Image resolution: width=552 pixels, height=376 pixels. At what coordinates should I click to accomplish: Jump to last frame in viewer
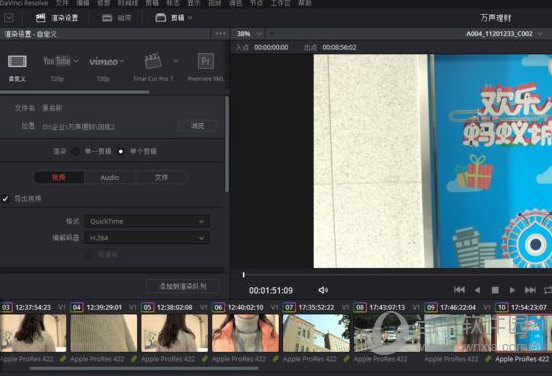pyautogui.click(x=530, y=290)
